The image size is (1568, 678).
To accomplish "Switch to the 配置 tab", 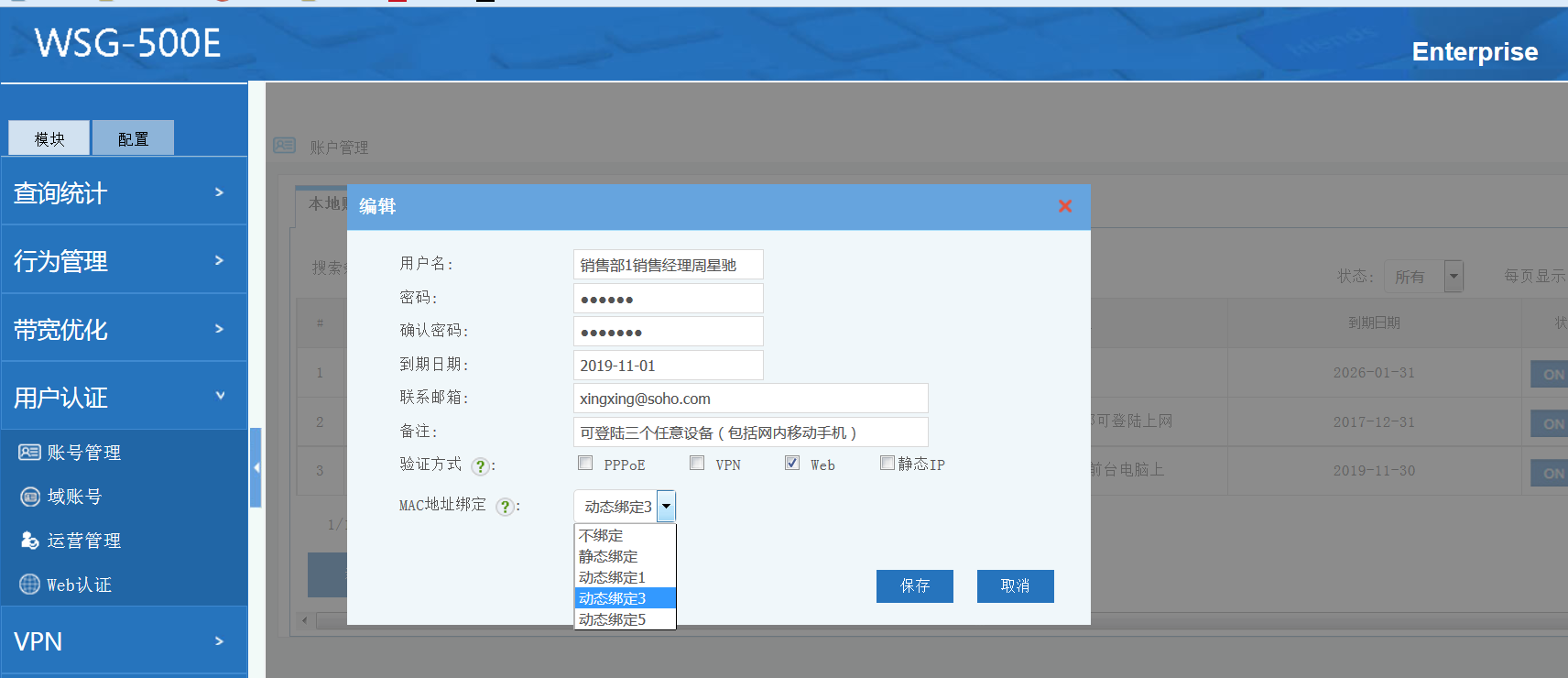I will 133,138.
